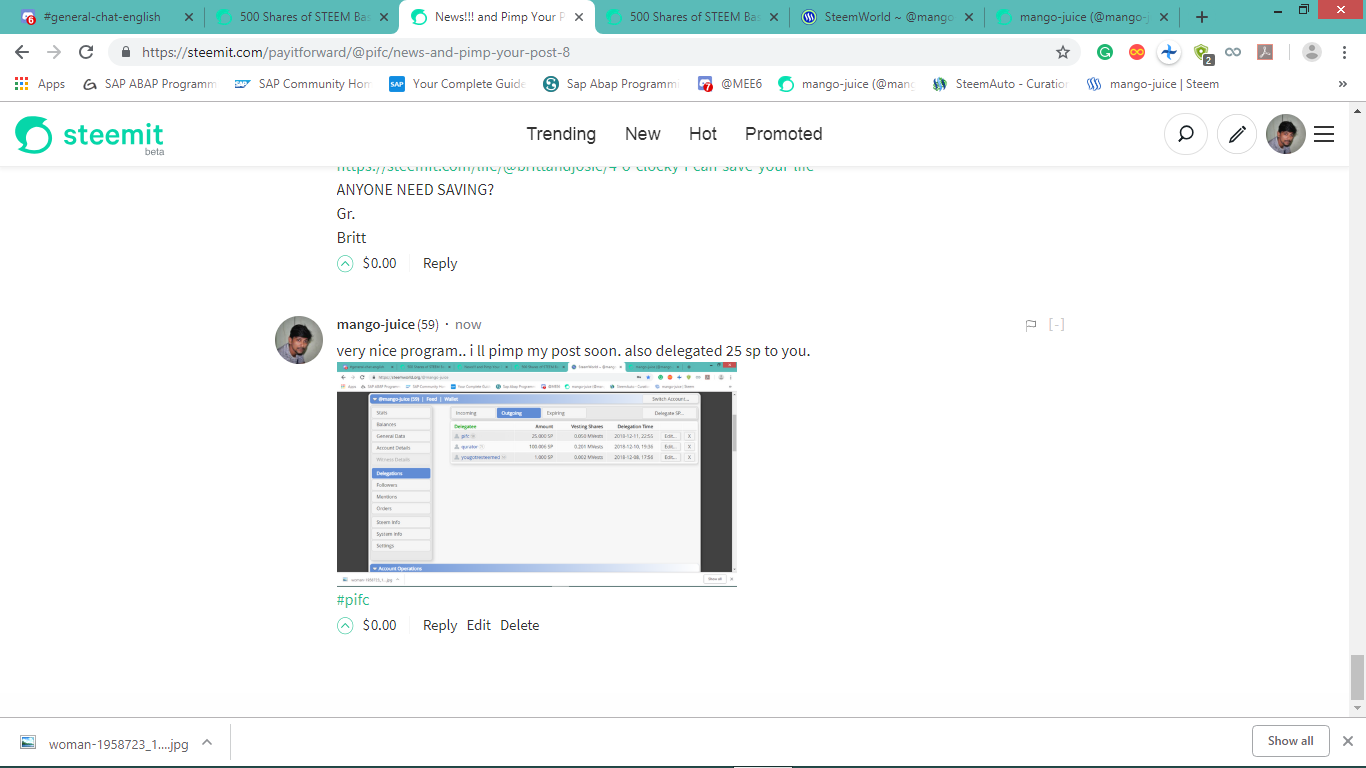
Task: Switch to the mango-juice (@mango-j tab
Action: pyautogui.click(x=1081, y=17)
